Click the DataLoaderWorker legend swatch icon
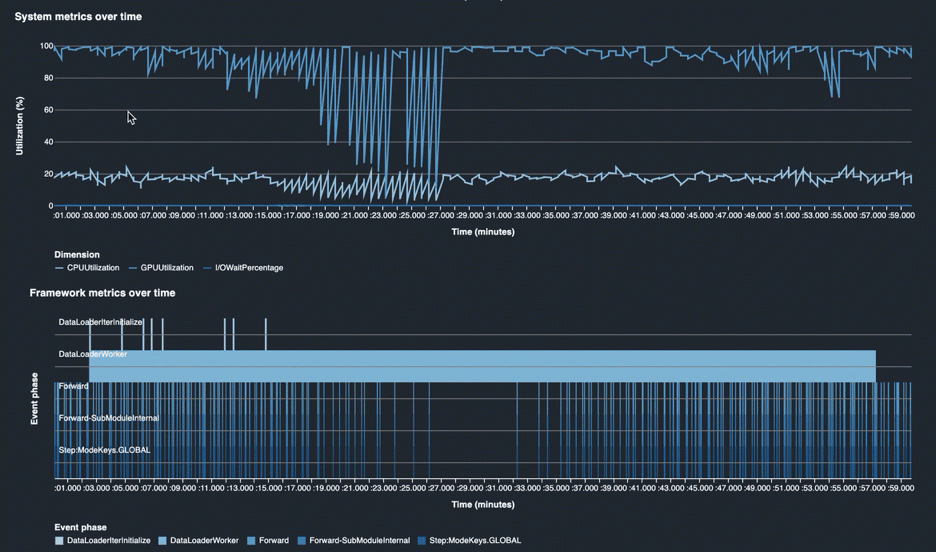The height and width of the screenshot is (552, 936). [163, 541]
